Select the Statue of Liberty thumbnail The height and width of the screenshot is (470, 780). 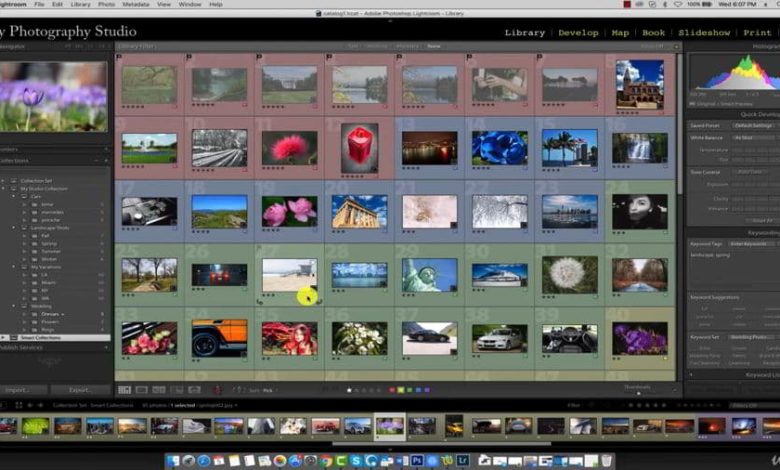429,275
